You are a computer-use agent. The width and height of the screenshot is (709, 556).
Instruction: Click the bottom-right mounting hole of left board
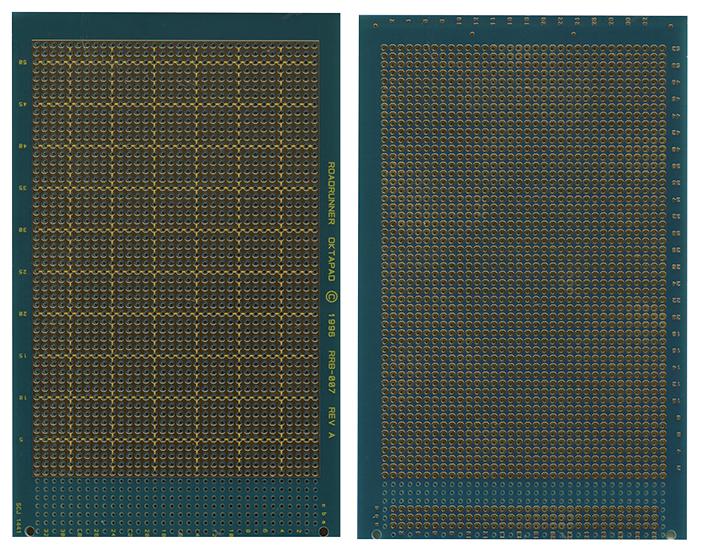point(324,531)
